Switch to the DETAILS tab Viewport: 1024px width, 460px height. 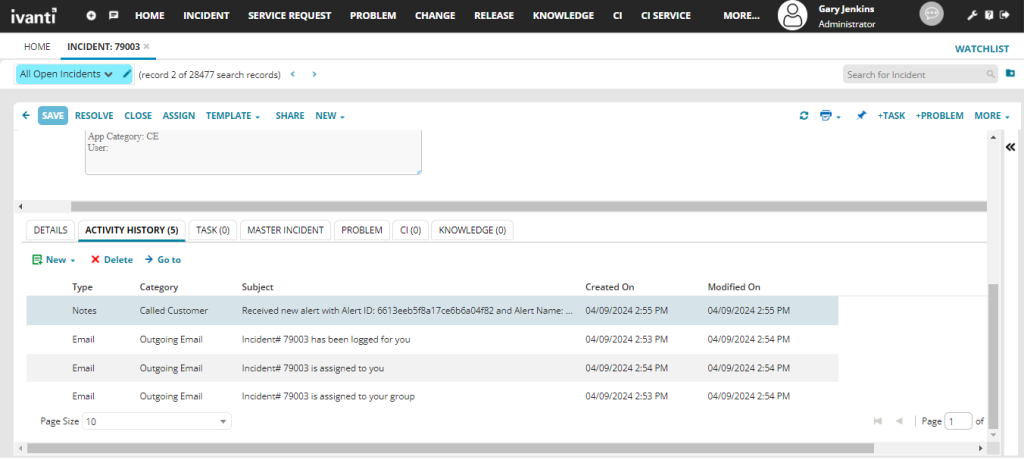point(50,230)
